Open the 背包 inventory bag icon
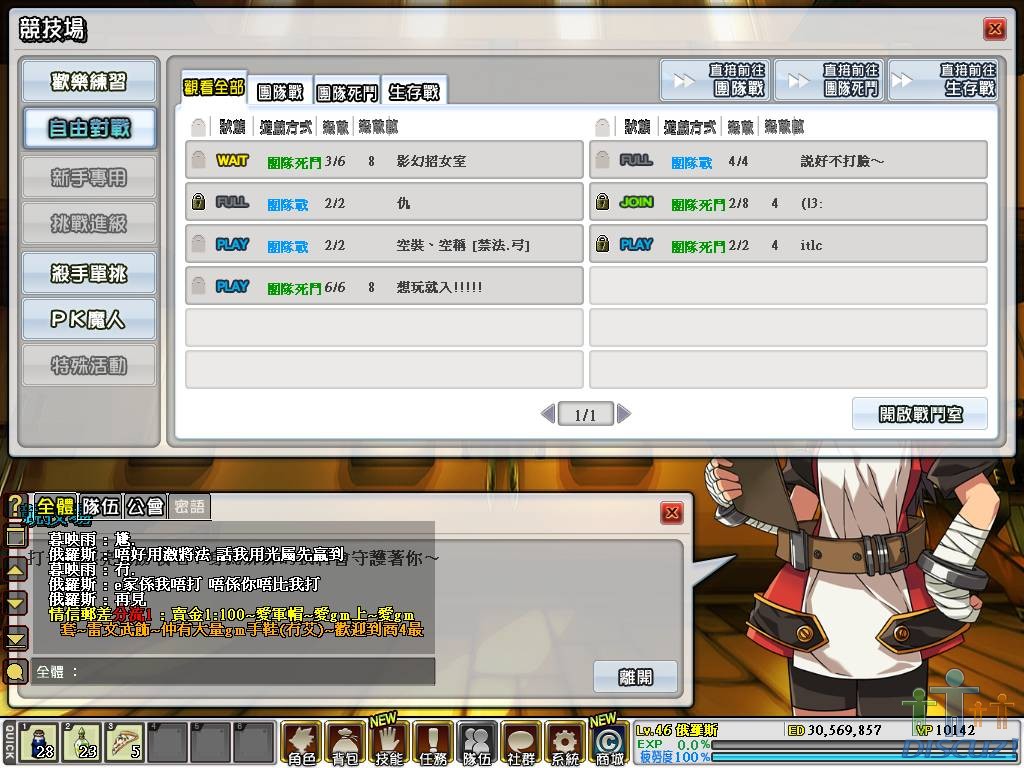The width and height of the screenshot is (1024, 768). [345, 744]
